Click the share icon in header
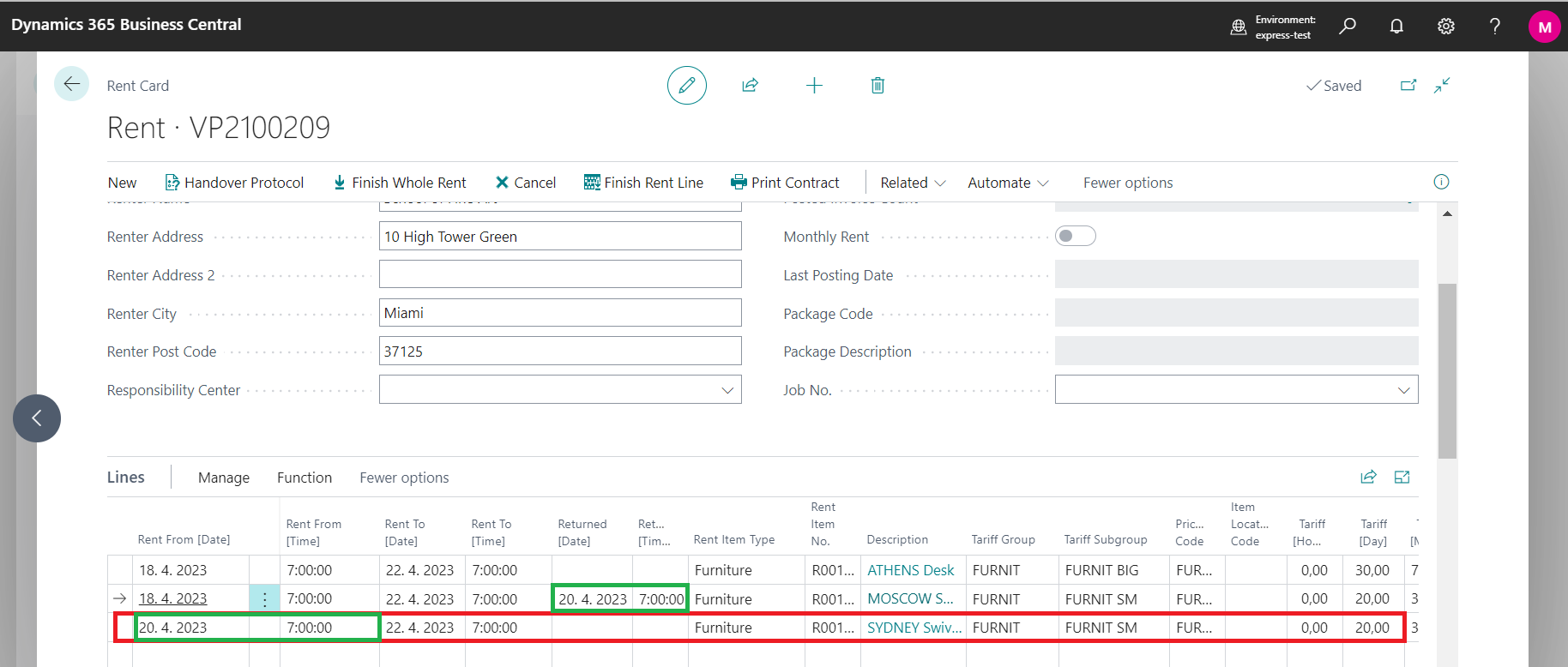This screenshot has width=1568, height=667. click(x=750, y=86)
